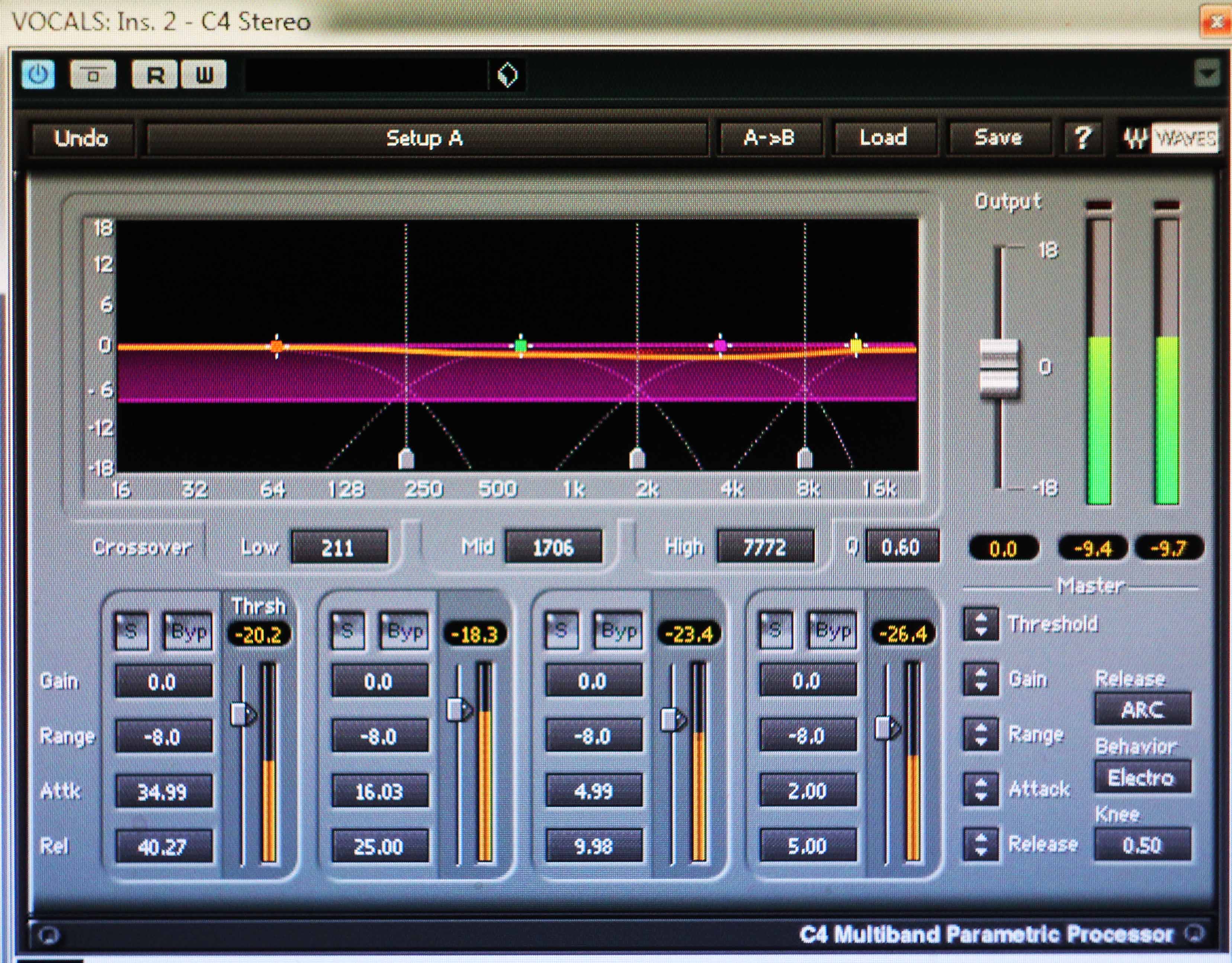Click band 2 threshold slider handle
Screen dimensions: 1232x963
pyautogui.click(x=459, y=710)
